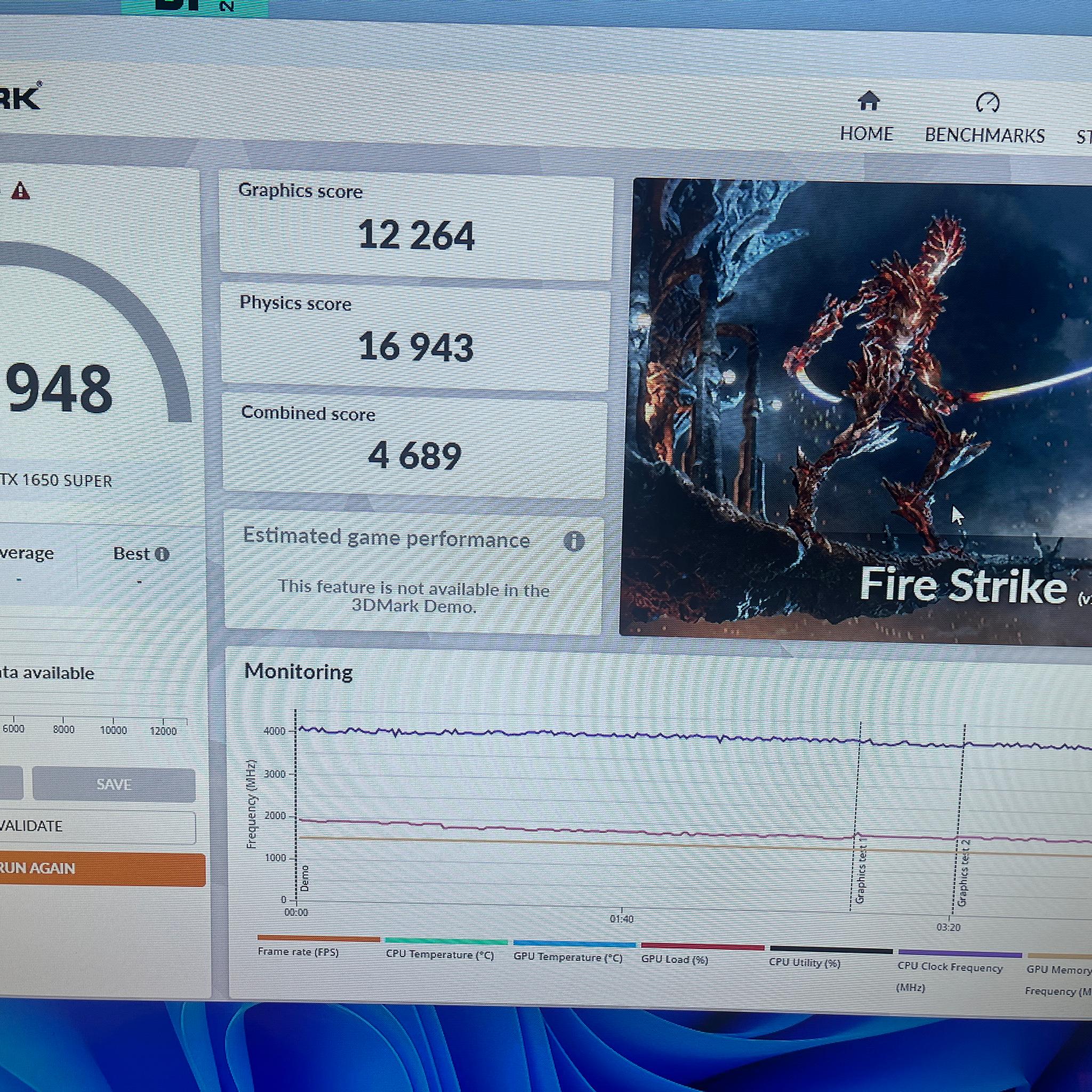Click the Frequency (MHz) axis label
The width and height of the screenshot is (1092, 1092).
252,804
